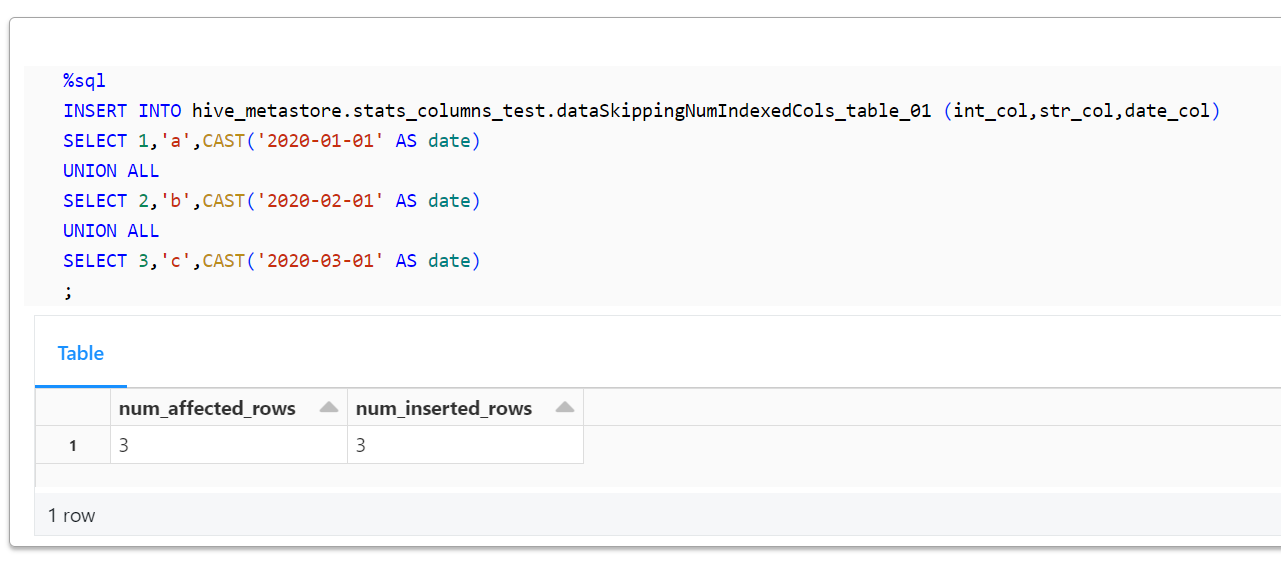Click the second UNION ALL line

pos(111,231)
